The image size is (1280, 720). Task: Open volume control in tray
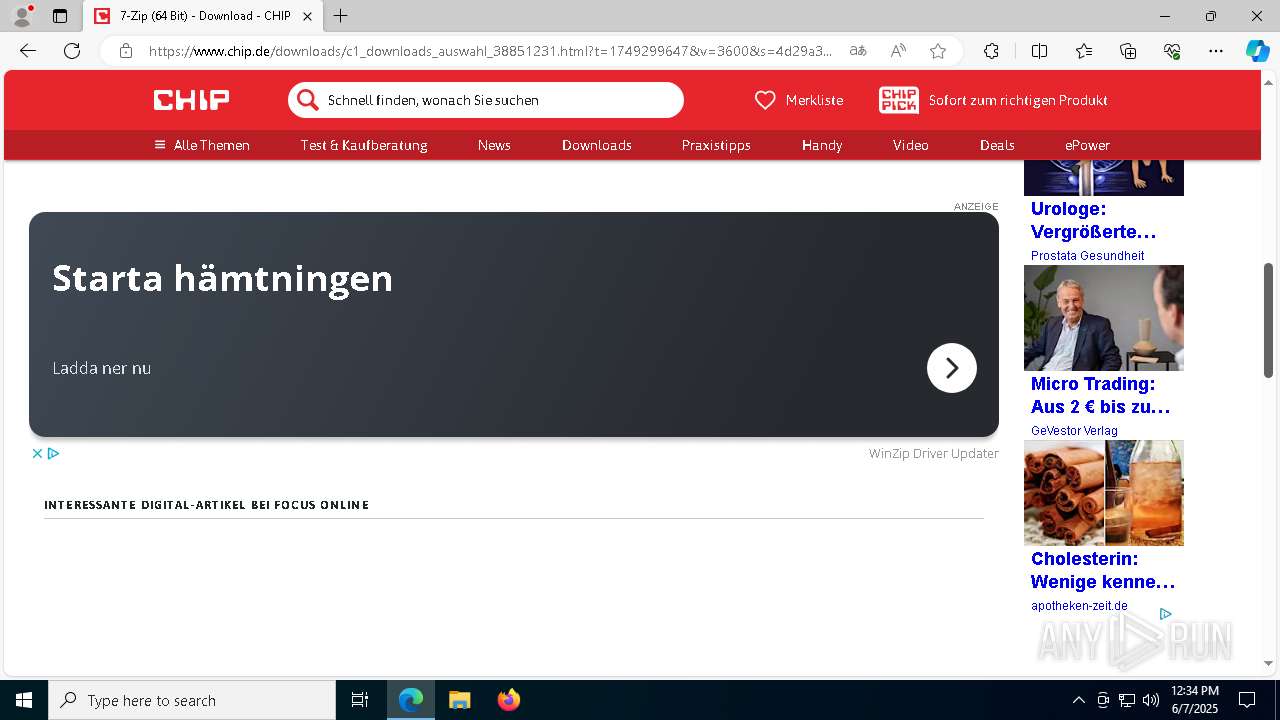point(1151,700)
